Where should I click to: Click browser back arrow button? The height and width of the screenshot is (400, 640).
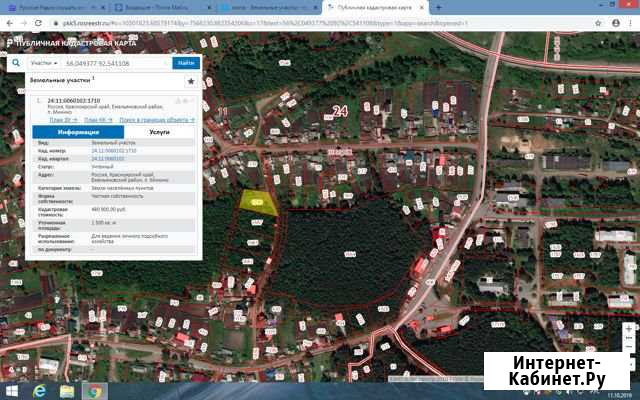(x=8, y=20)
